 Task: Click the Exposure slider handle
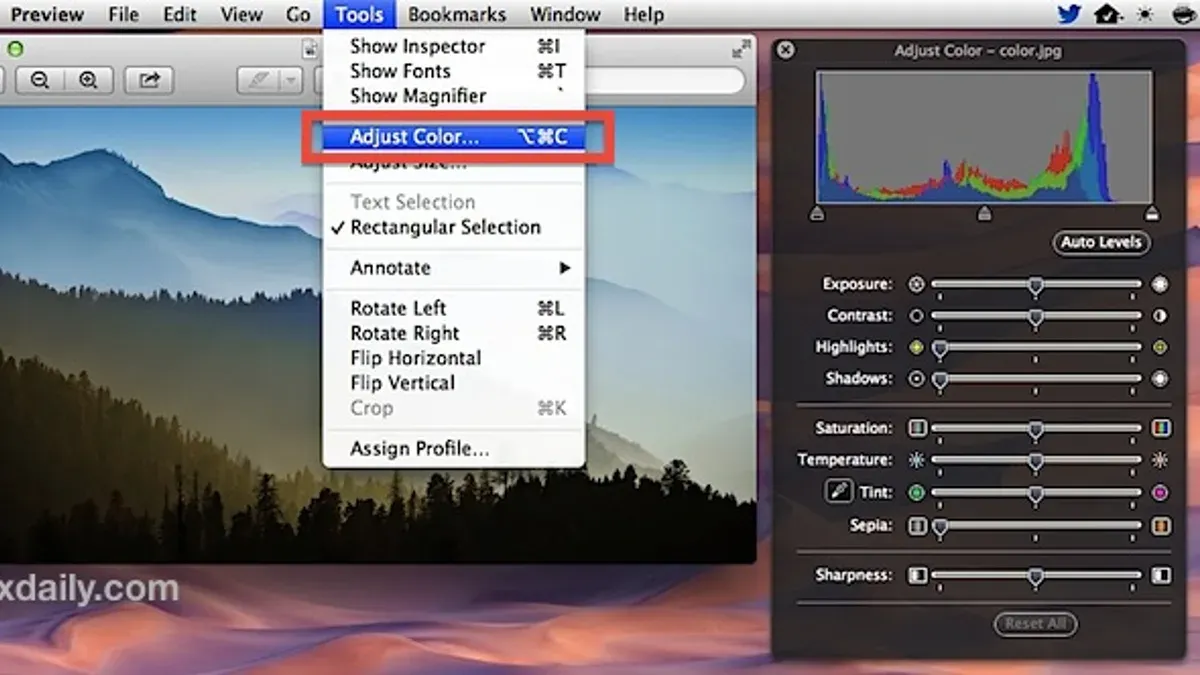1036,286
